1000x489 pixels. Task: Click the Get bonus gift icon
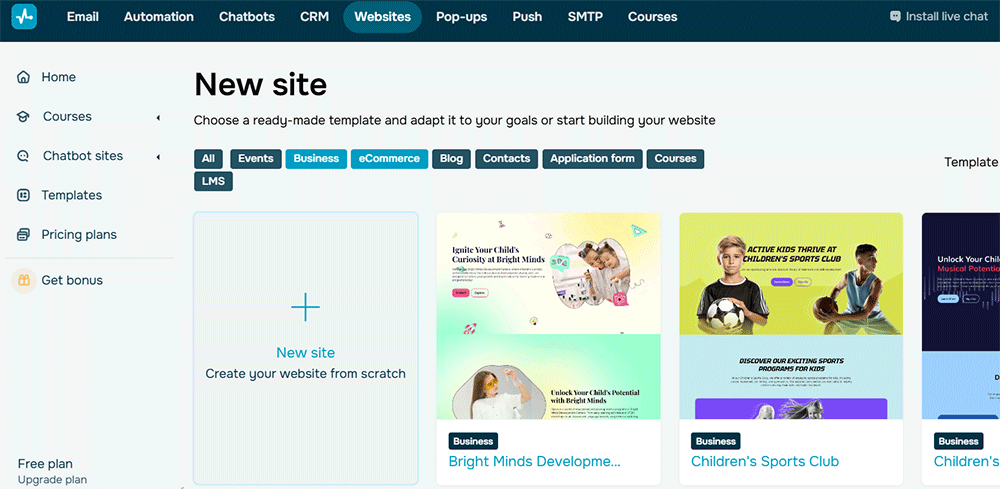point(23,281)
